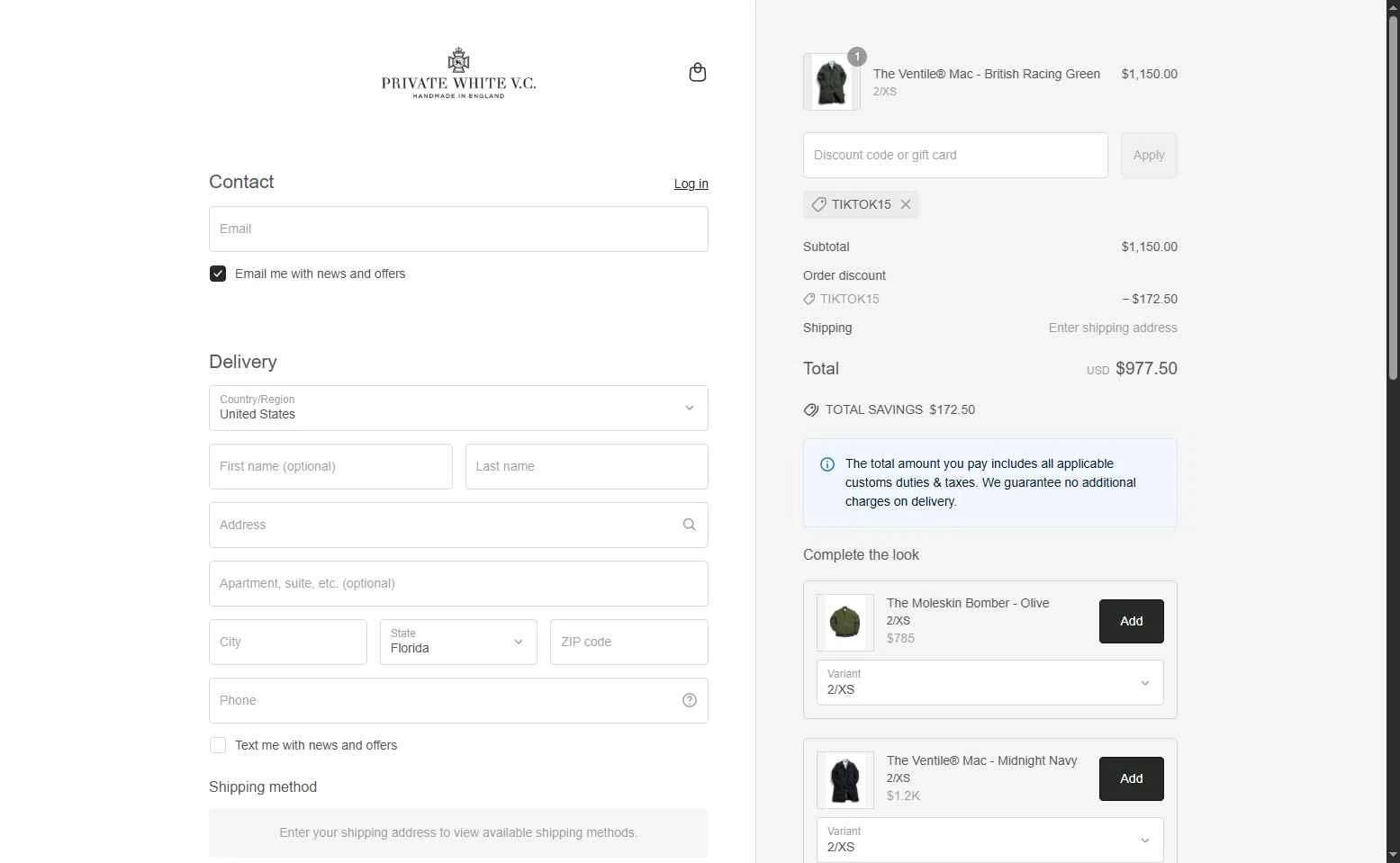Click the Log in link

click(691, 184)
